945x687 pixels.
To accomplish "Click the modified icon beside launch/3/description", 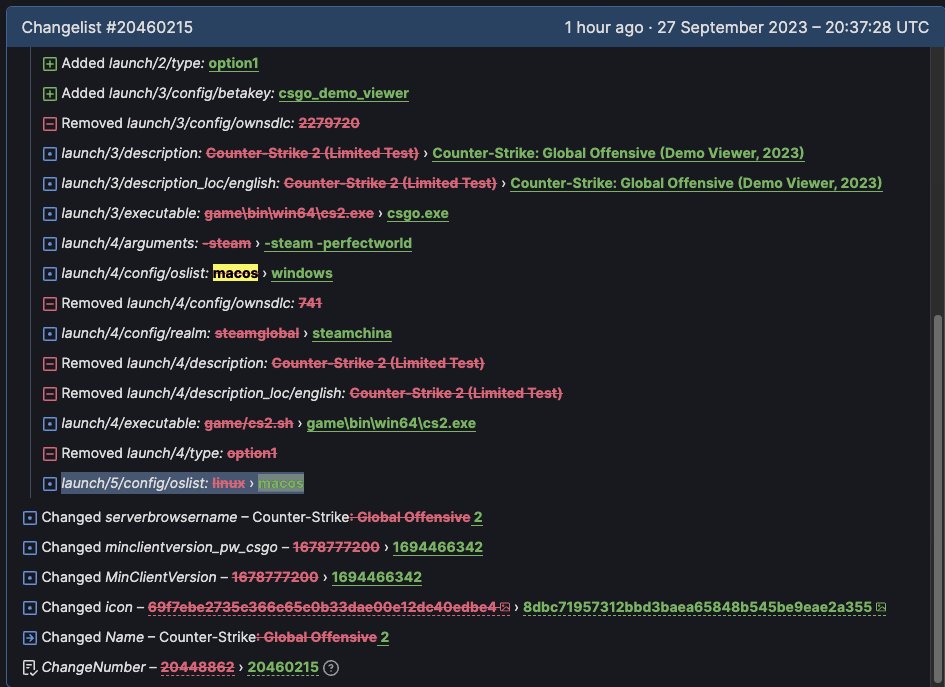I will coord(50,154).
